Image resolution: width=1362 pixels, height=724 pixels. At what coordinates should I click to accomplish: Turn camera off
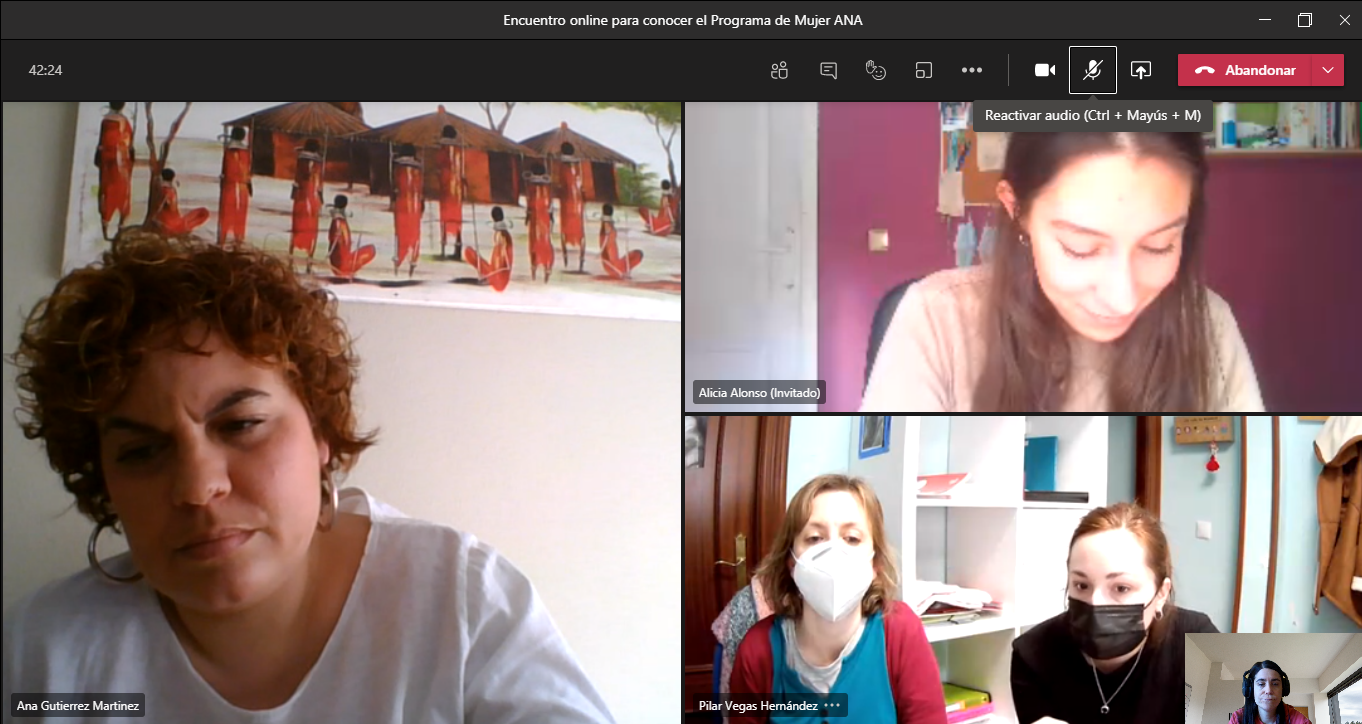(x=1045, y=70)
